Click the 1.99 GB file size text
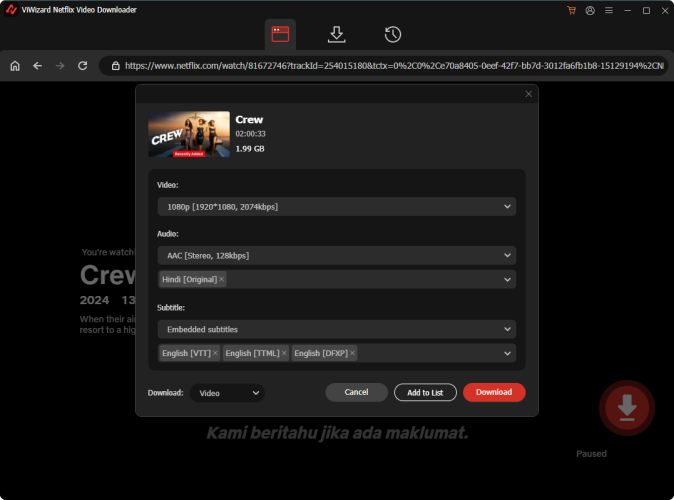The height and width of the screenshot is (500, 674). pos(250,149)
